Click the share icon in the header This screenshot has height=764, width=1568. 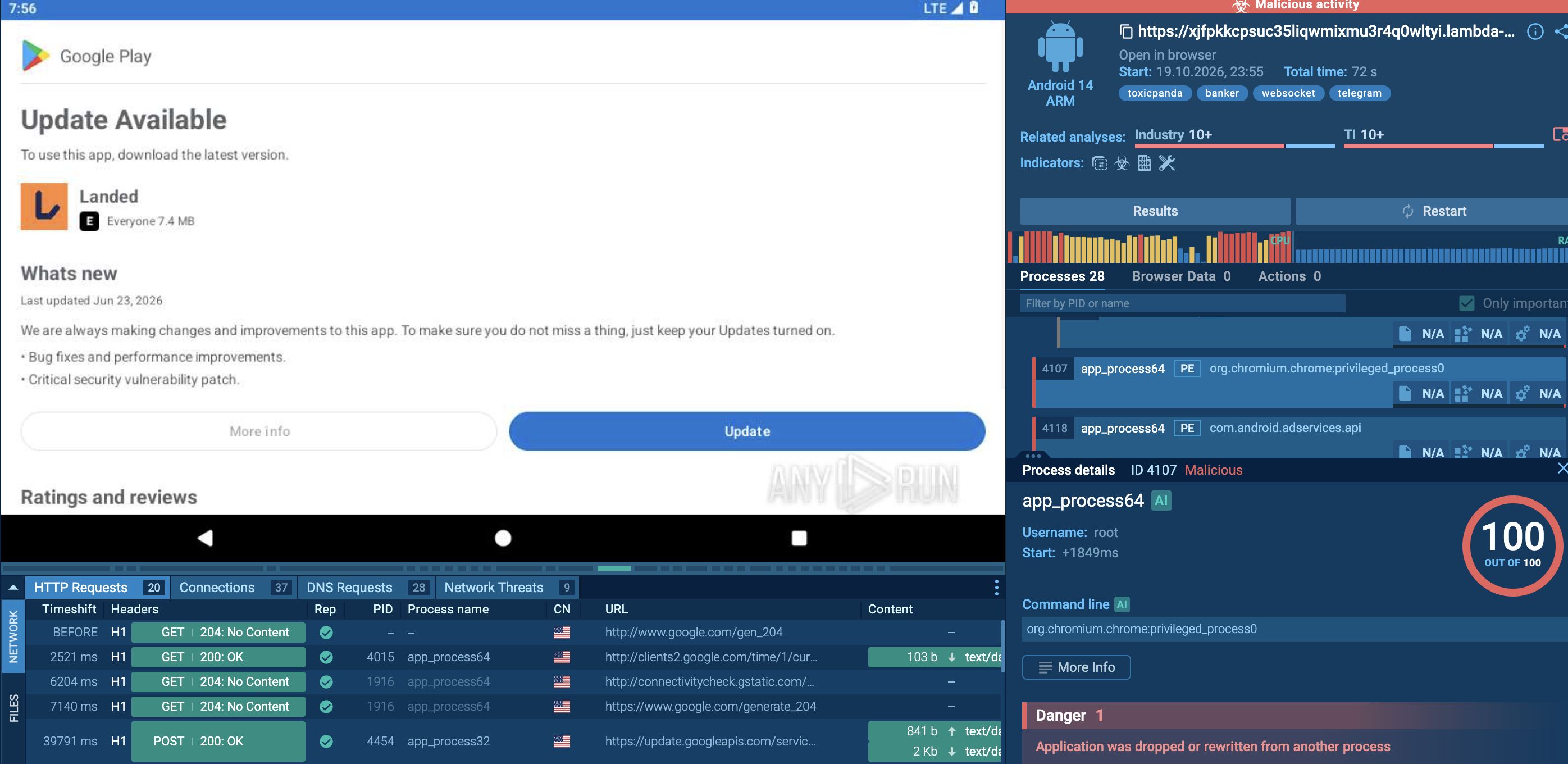(1561, 31)
